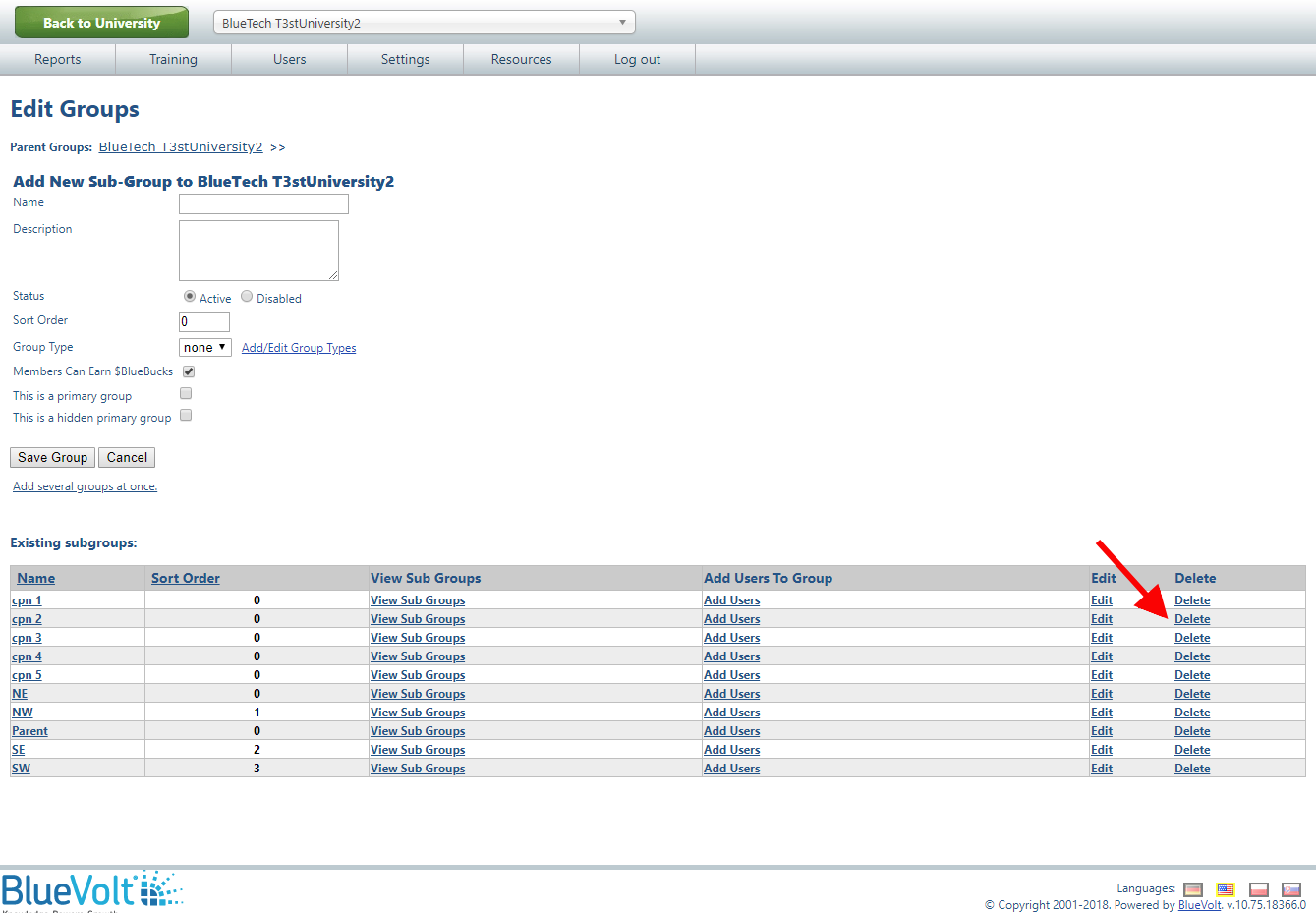Viewport: 1316px width, 913px height.
Task: View Sub Groups for cpn 3
Action: pos(418,638)
